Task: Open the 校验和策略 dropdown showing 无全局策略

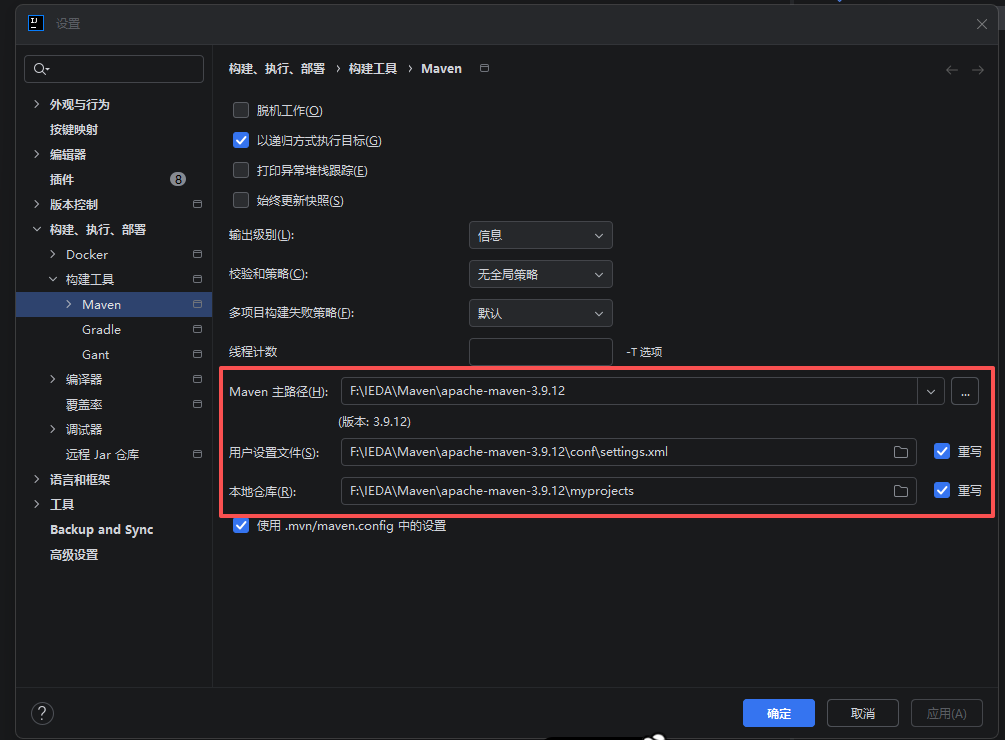Action: [x=540, y=274]
